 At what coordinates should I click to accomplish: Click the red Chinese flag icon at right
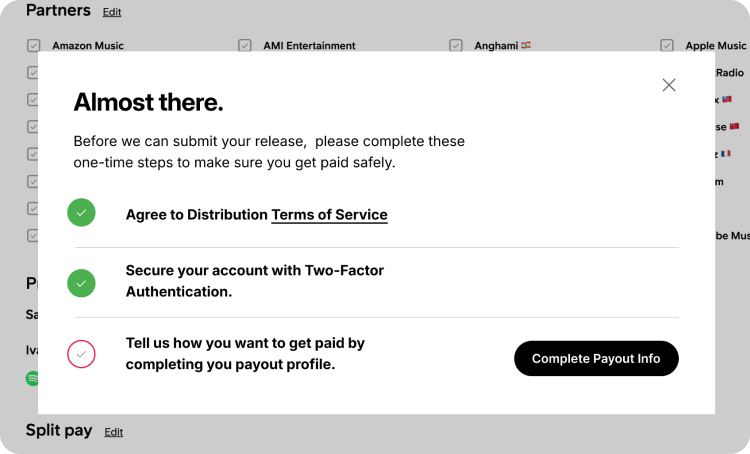click(734, 126)
